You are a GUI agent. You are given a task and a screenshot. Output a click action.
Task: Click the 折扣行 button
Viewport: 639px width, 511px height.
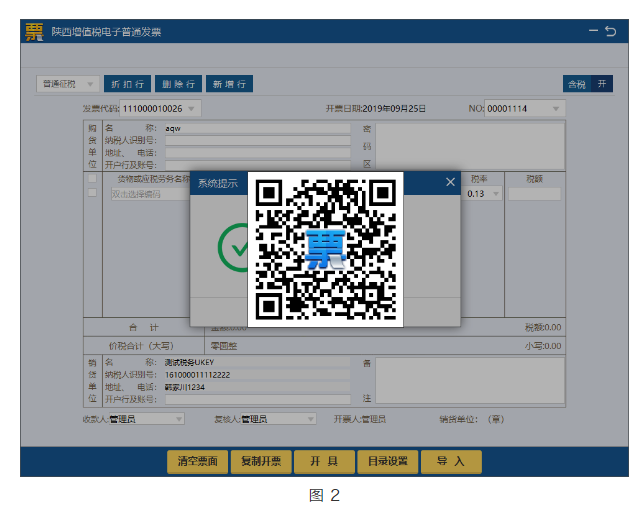tap(128, 84)
